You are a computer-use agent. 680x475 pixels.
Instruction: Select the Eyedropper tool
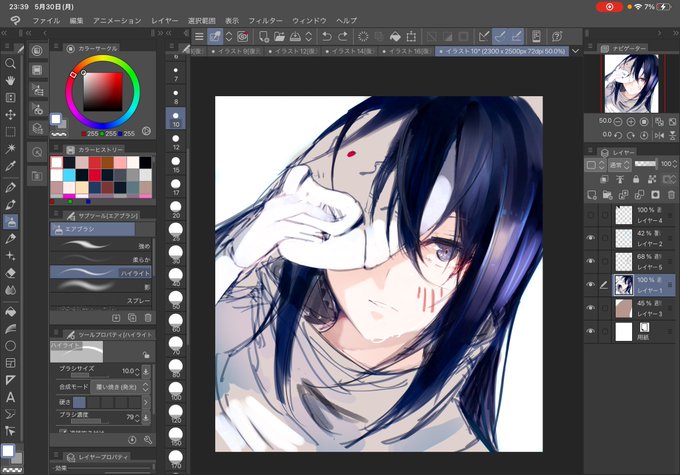click(x=10, y=166)
